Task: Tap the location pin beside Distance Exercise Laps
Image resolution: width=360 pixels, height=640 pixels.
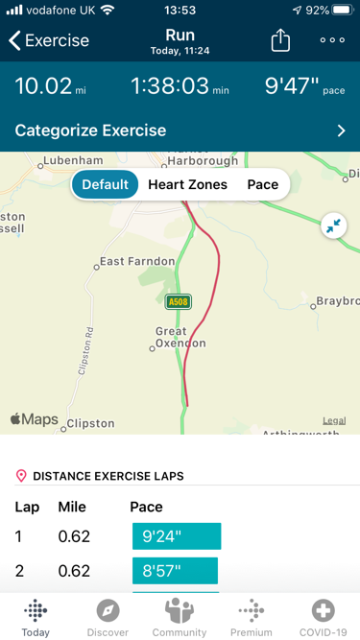Action: 21,476
